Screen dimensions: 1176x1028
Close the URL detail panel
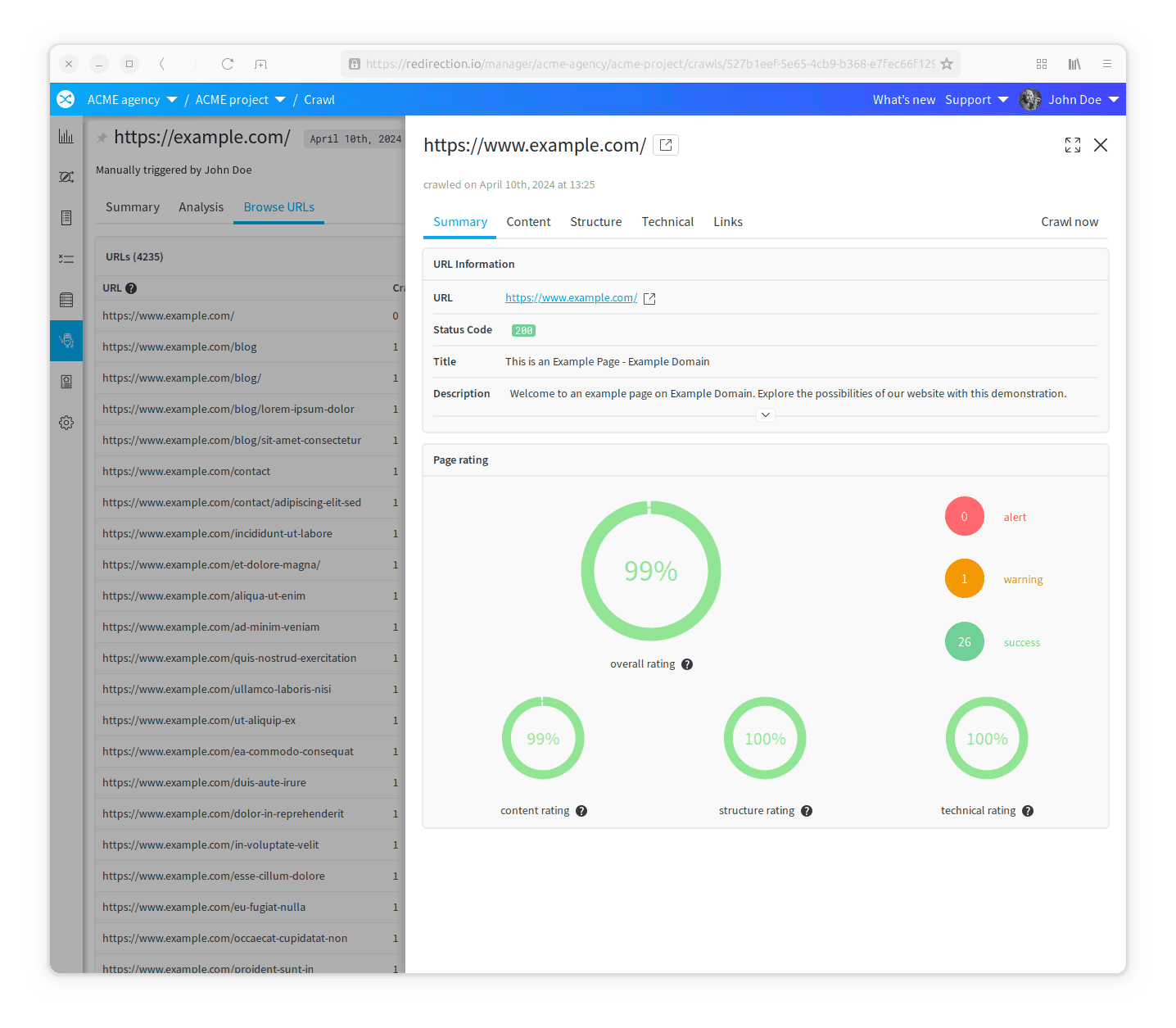1101,145
